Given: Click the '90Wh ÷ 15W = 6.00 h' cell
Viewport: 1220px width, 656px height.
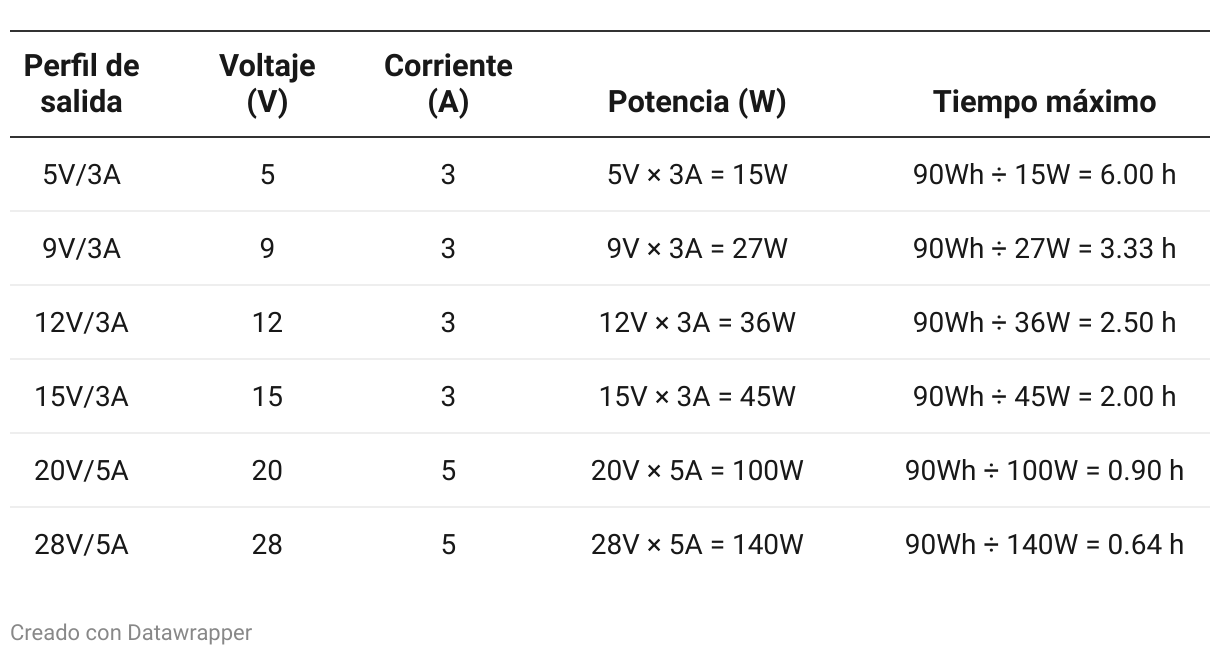Looking at the screenshot, I should pyautogui.click(x=1045, y=175).
